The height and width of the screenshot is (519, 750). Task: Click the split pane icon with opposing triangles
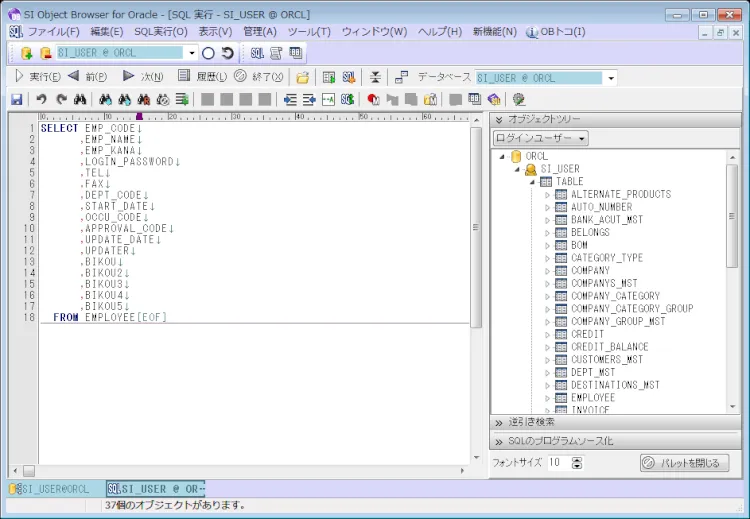pyautogui.click(x=375, y=77)
